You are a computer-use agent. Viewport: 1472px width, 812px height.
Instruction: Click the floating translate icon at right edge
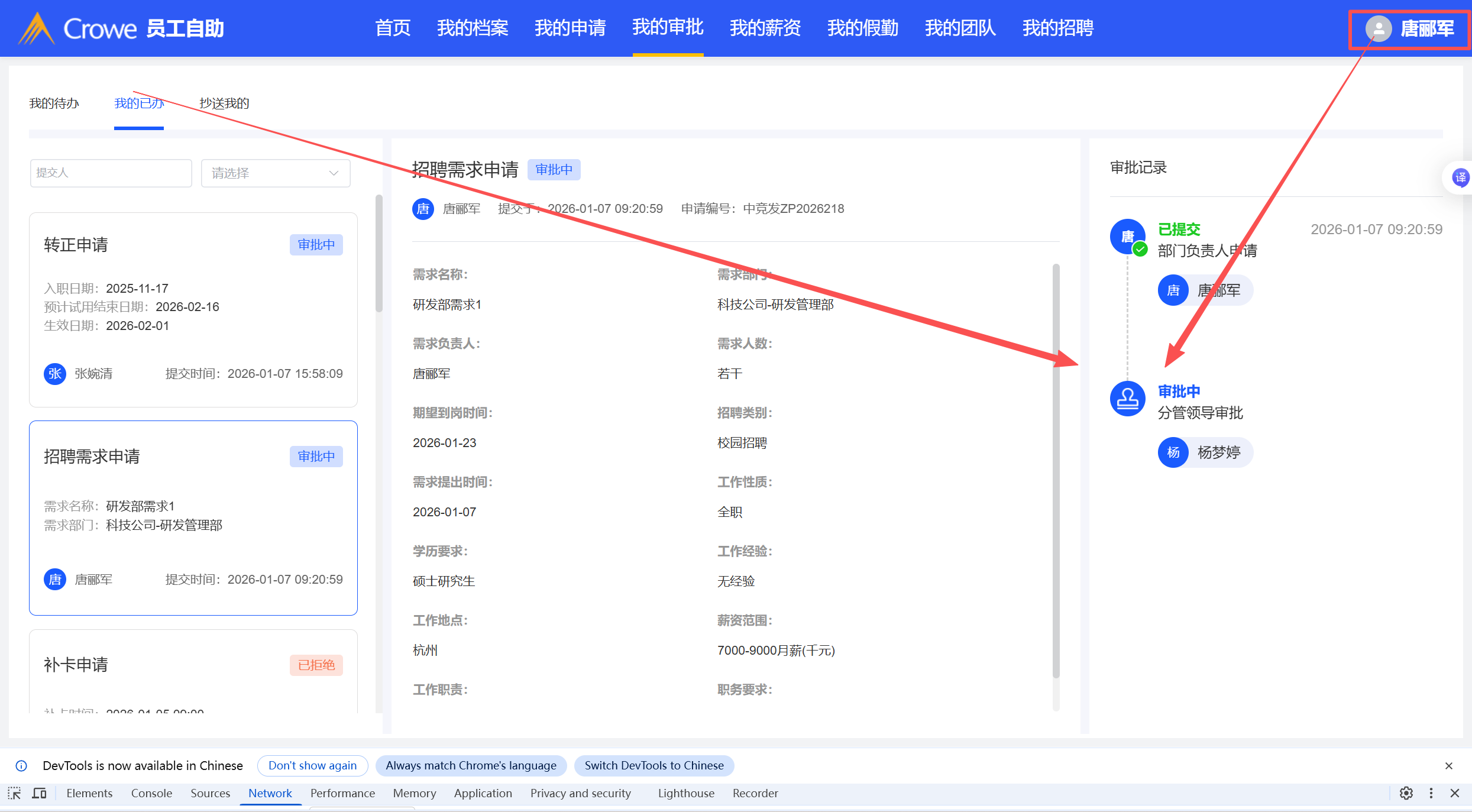[1460, 177]
